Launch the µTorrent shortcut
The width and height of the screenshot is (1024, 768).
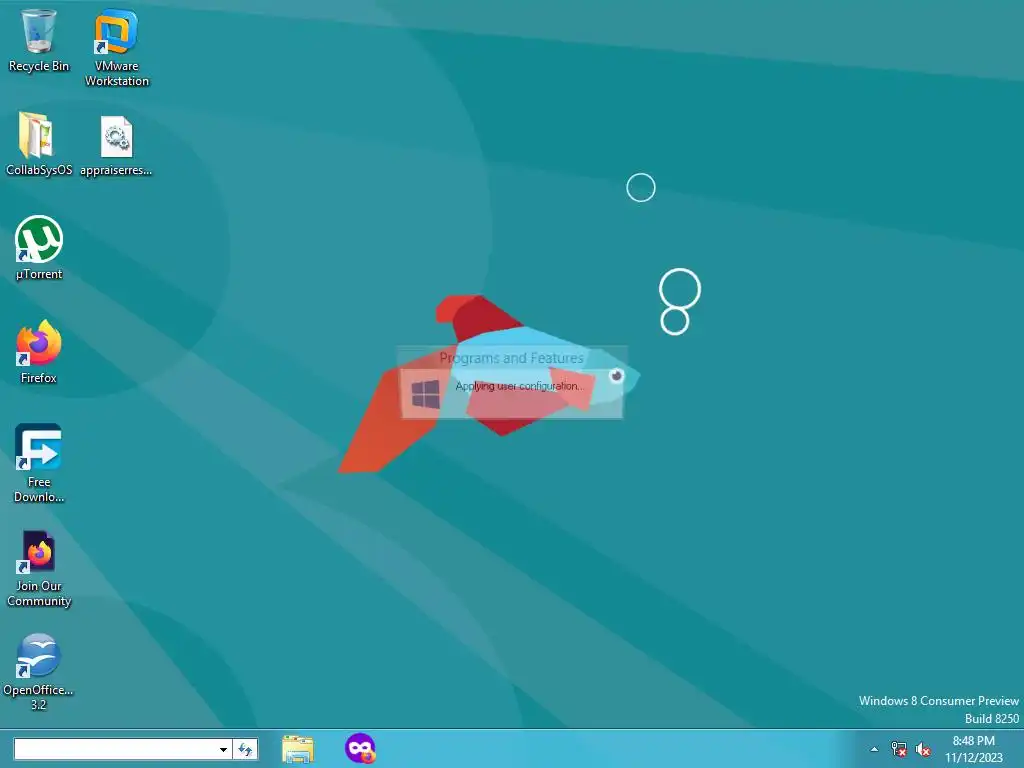click(x=39, y=248)
